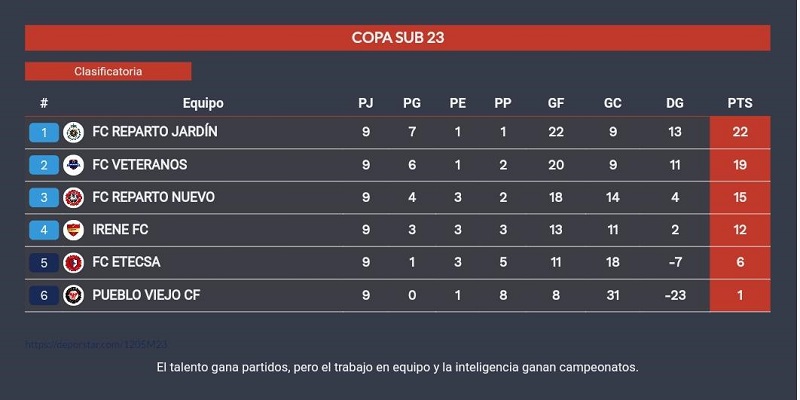Image resolution: width=800 pixels, height=400 pixels.
Task: Click the COPA SUB 23 header banner
Action: [397, 38]
